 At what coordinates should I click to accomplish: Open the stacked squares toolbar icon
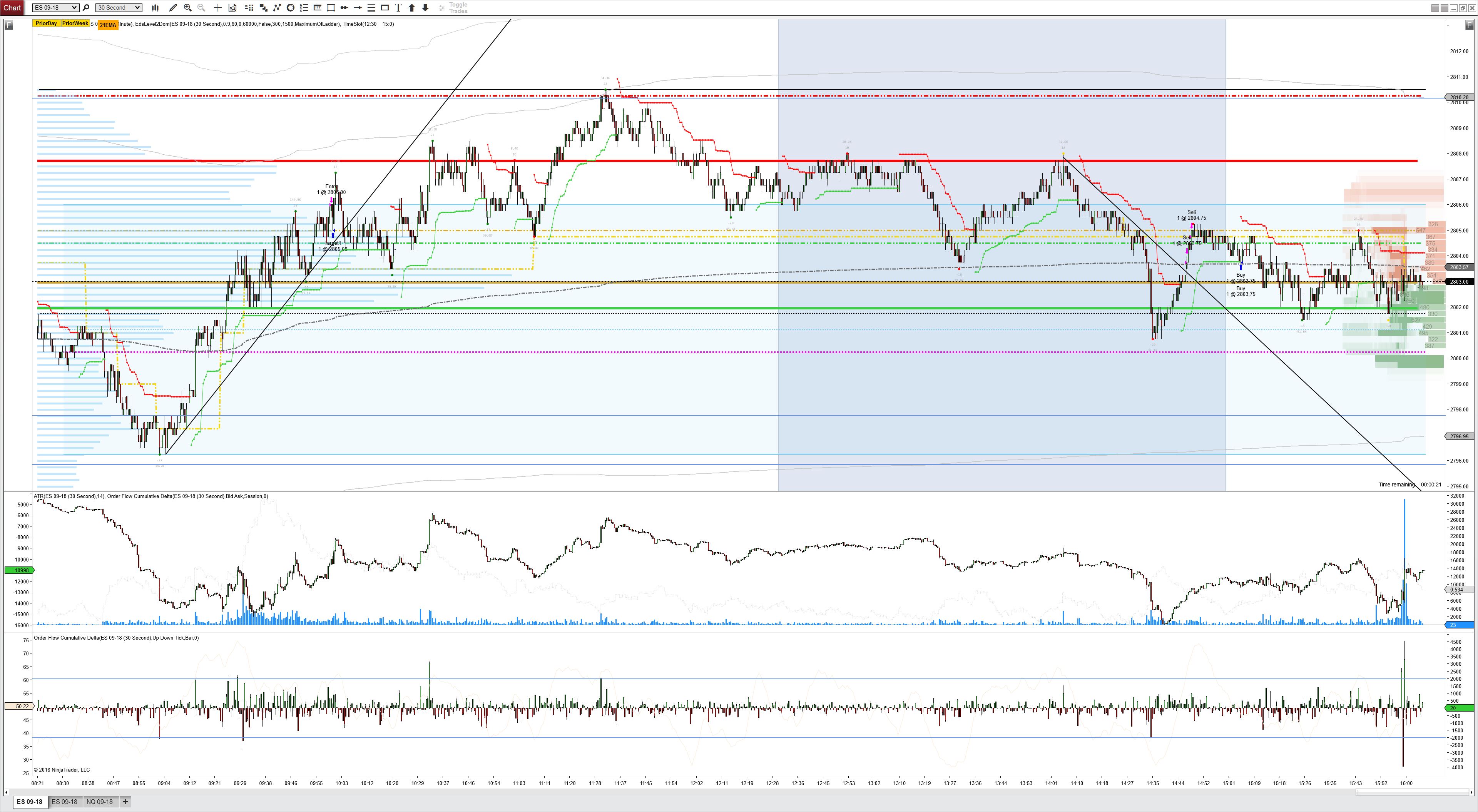pyautogui.click(x=263, y=7)
